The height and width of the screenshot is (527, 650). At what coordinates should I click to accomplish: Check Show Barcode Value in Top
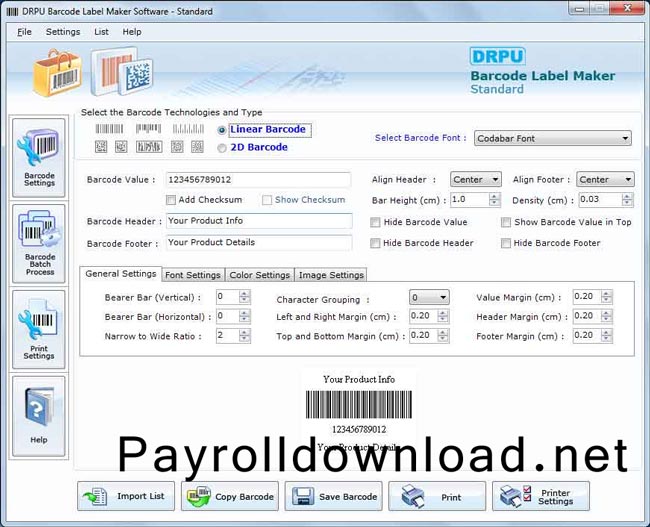pyautogui.click(x=506, y=222)
